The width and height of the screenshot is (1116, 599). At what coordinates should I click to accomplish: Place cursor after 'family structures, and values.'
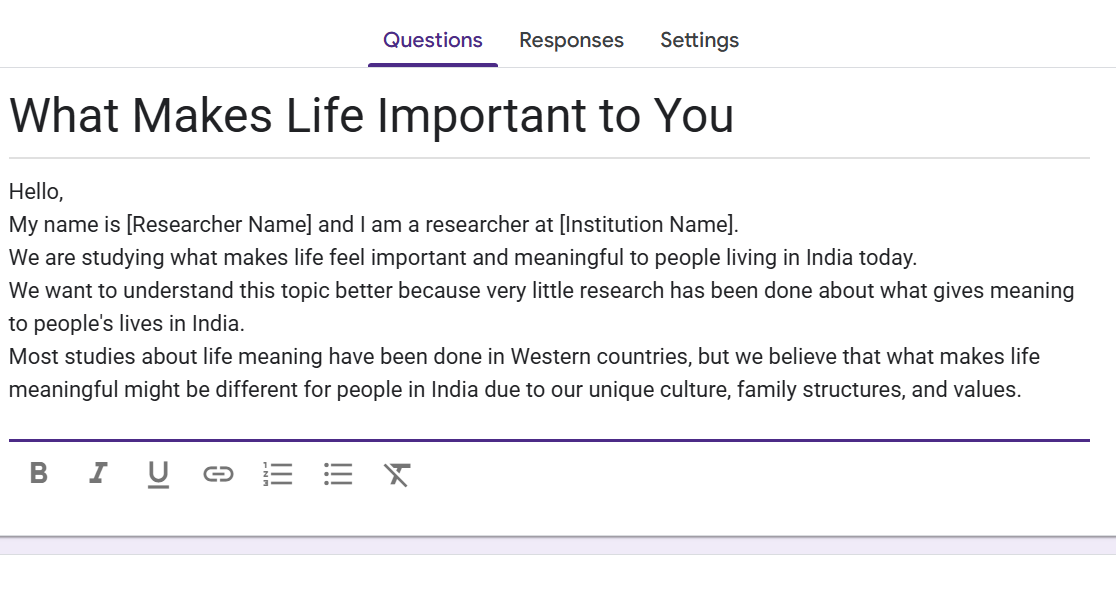1021,390
